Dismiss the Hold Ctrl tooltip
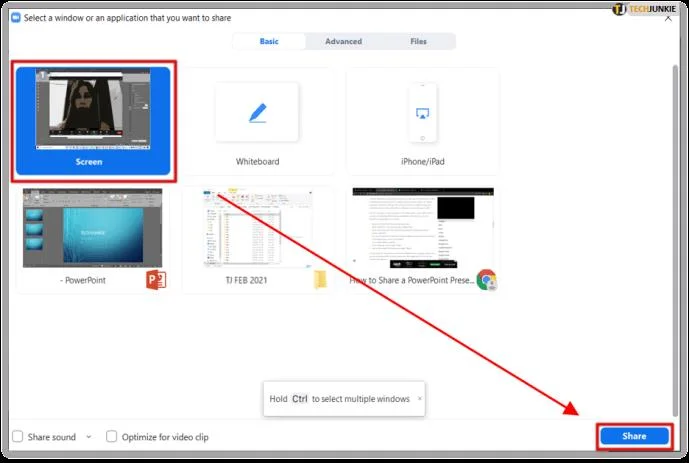Viewport: 689px width, 463px height. tap(420, 398)
